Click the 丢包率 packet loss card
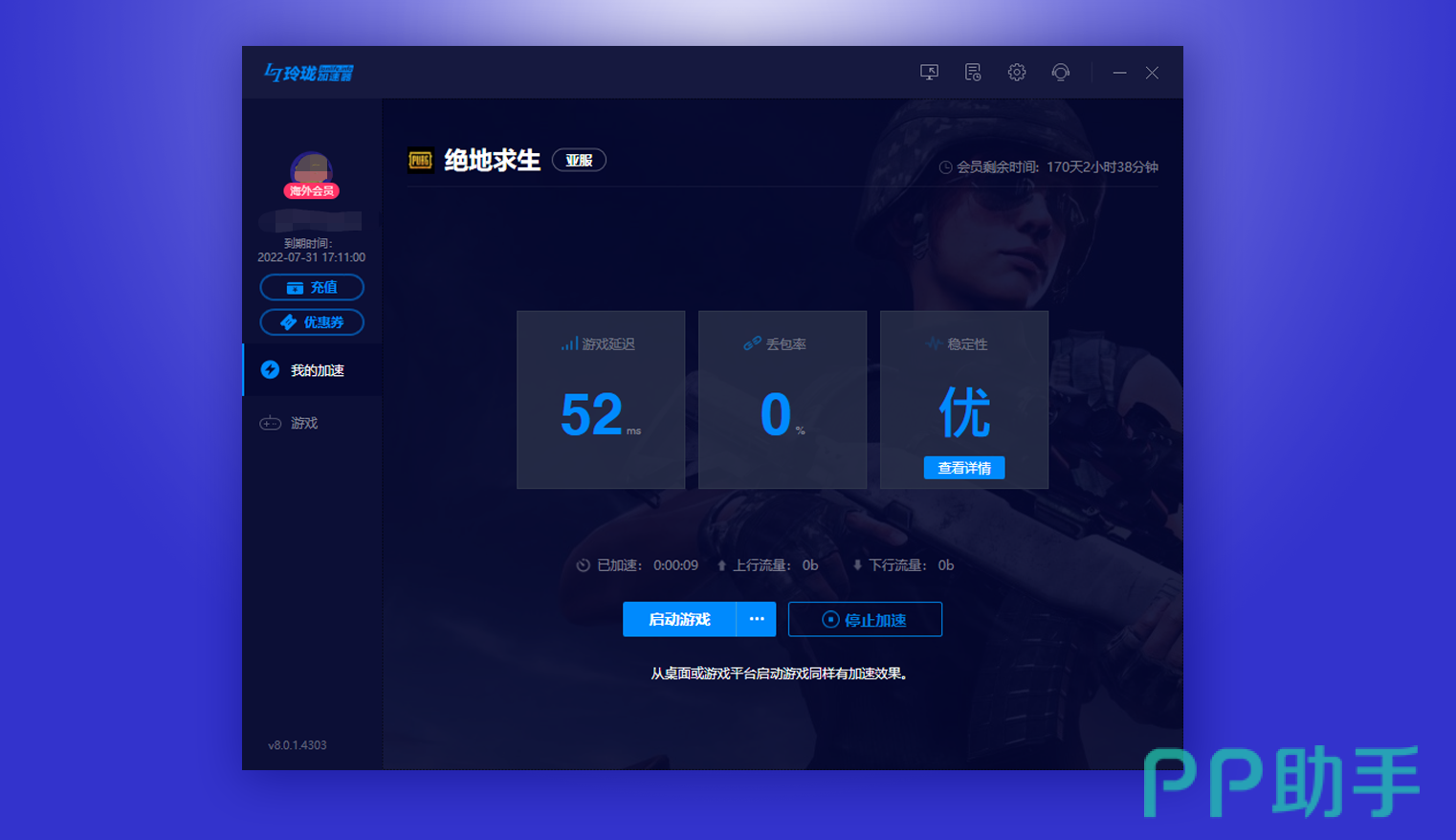The height and width of the screenshot is (840, 1456). [x=783, y=400]
